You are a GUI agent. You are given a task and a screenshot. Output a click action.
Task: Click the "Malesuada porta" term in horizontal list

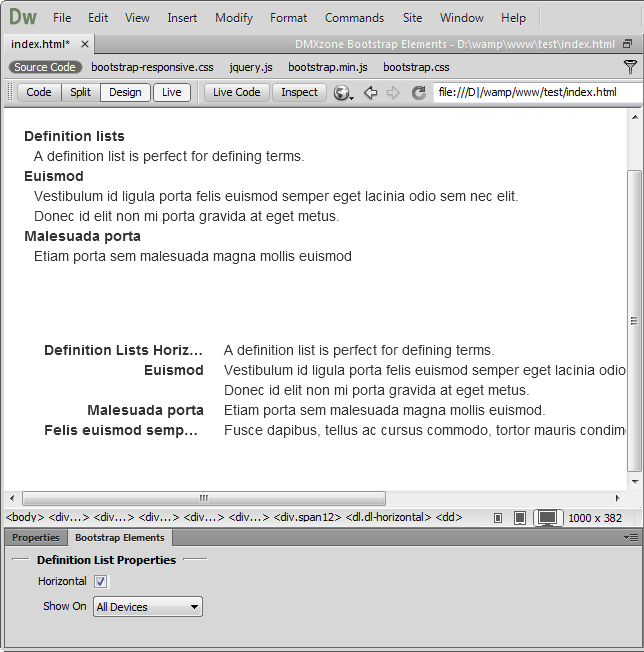click(x=146, y=410)
